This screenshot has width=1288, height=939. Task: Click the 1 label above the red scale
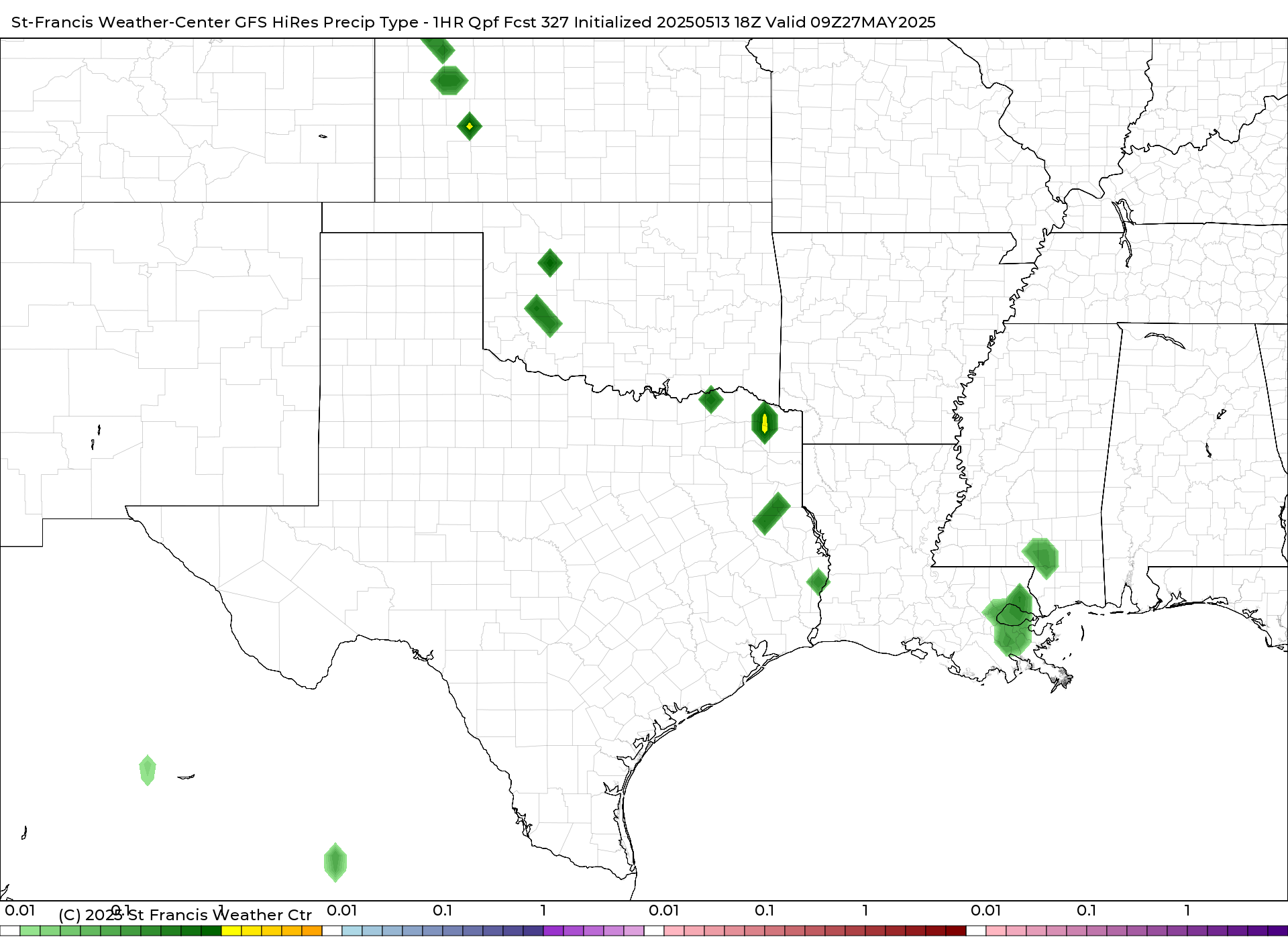pos(865,910)
